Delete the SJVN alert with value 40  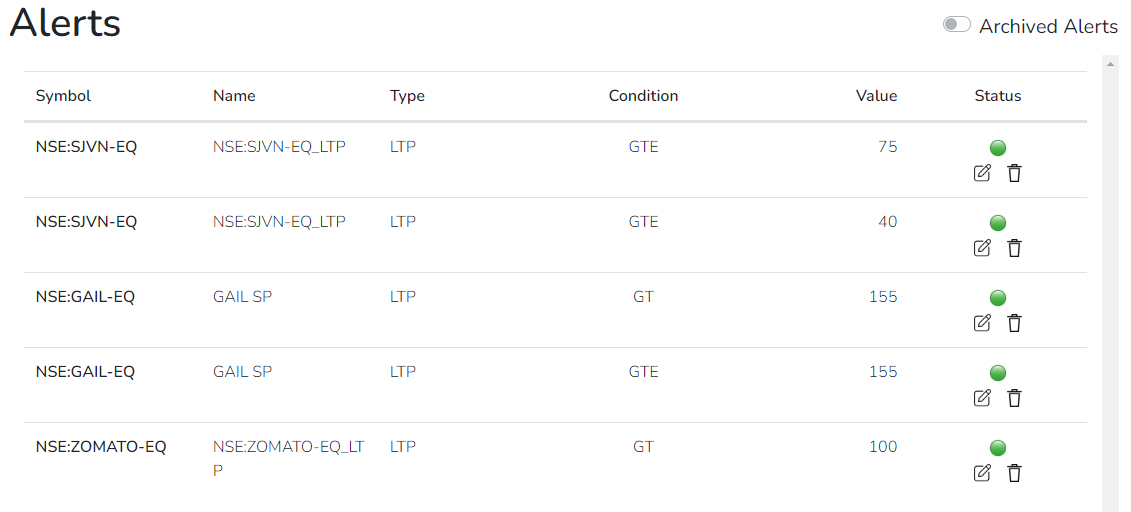(1014, 248)
